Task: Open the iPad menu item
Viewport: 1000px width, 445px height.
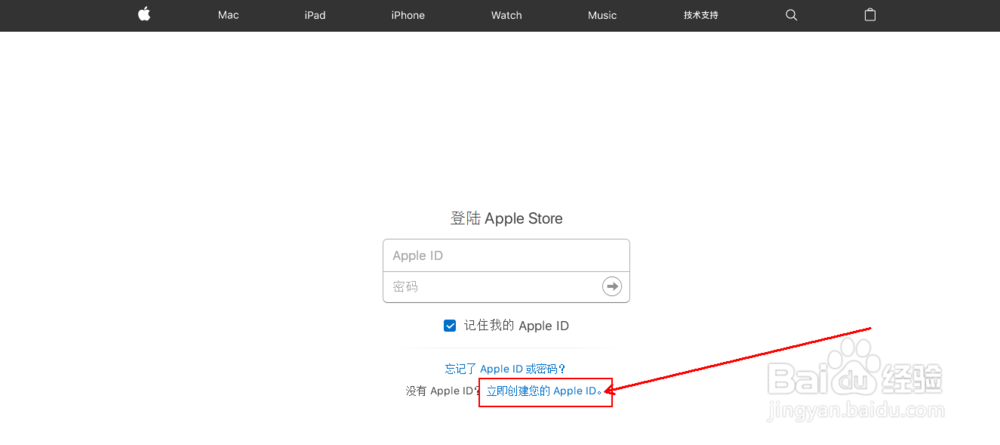Action: click(315, 15)
